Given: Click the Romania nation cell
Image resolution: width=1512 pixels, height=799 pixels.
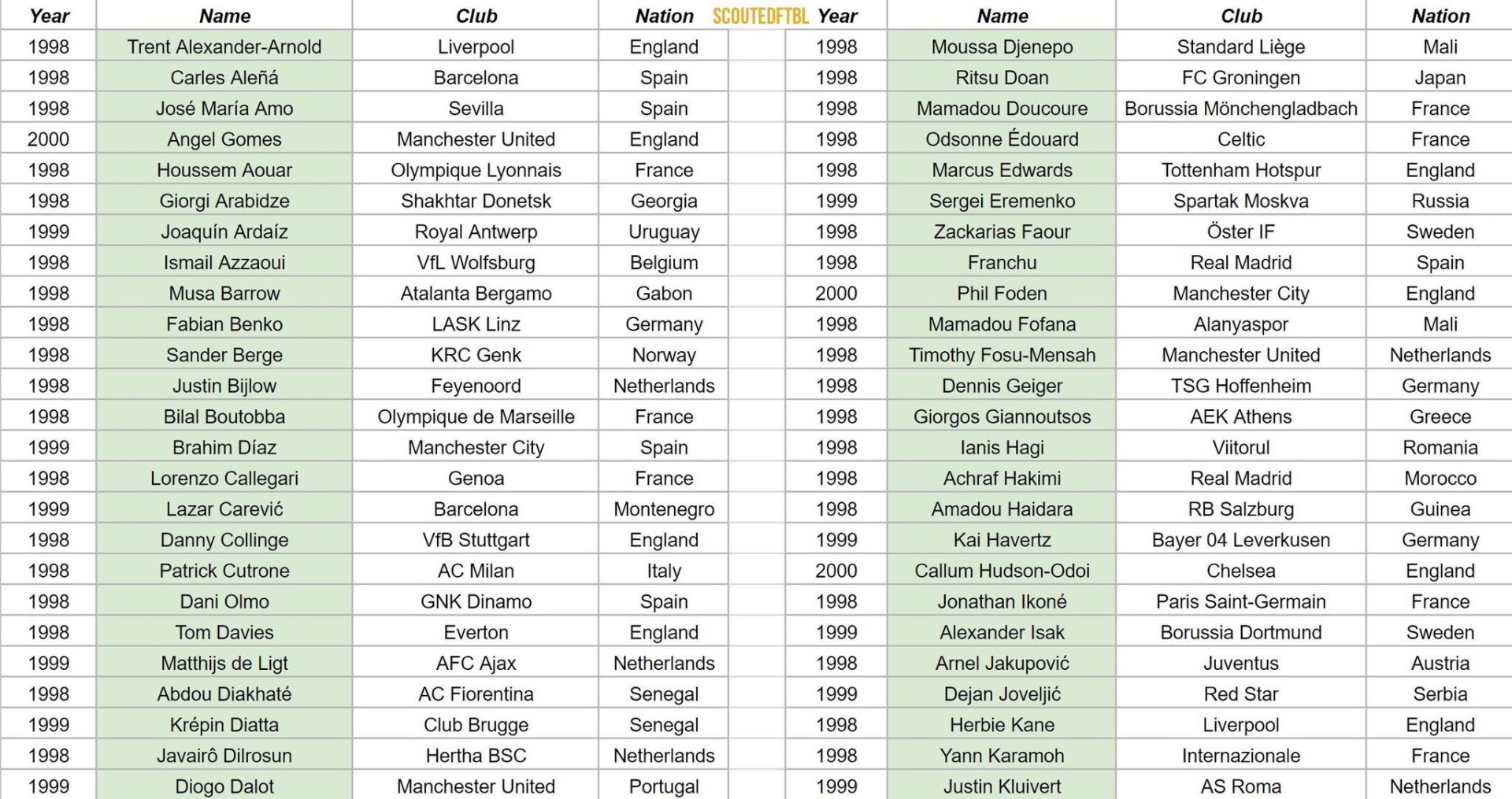Looking at the screenshot, I should [x=1440, y=448].
